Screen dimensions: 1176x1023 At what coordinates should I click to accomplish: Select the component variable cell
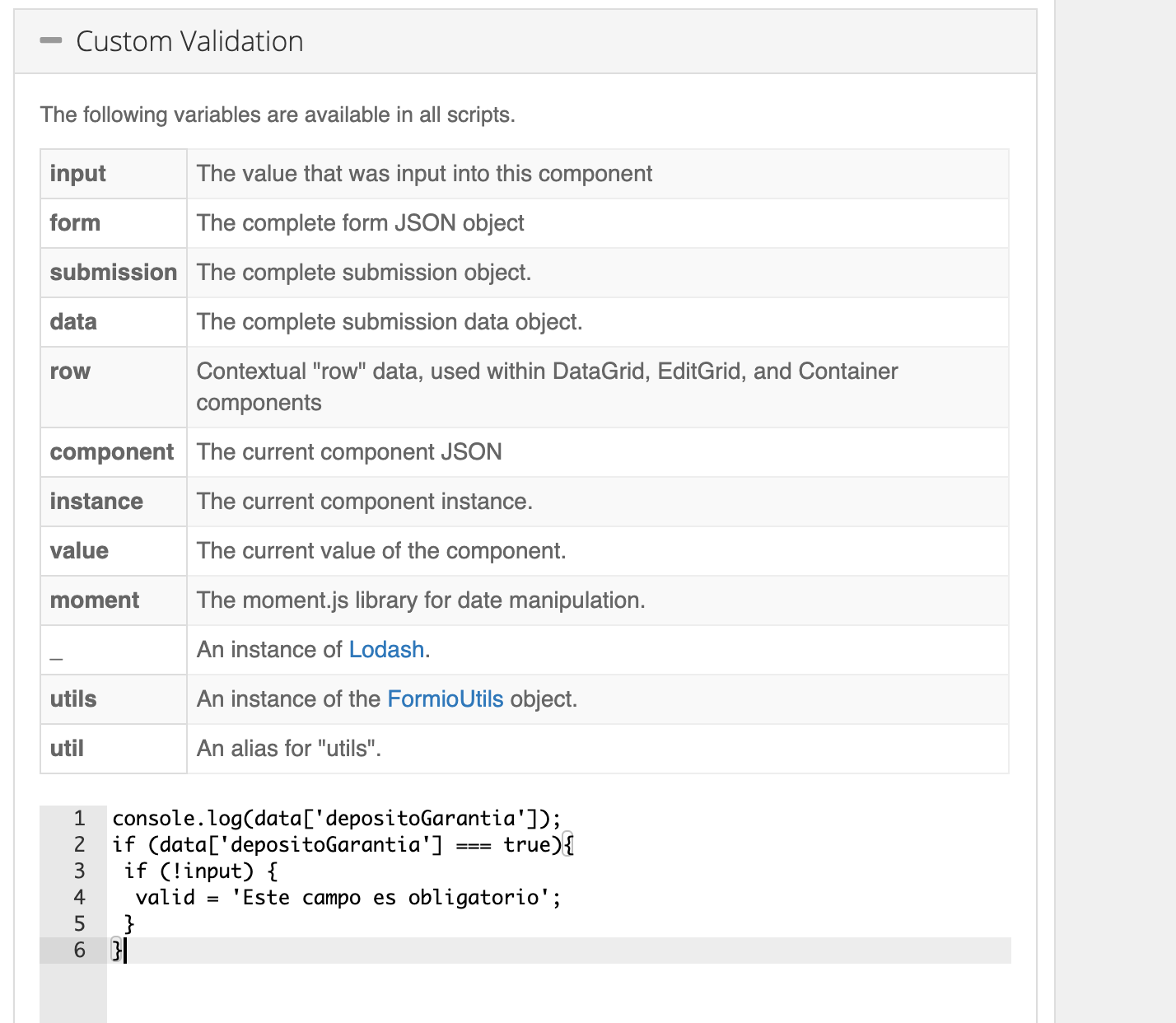(112, 451)
